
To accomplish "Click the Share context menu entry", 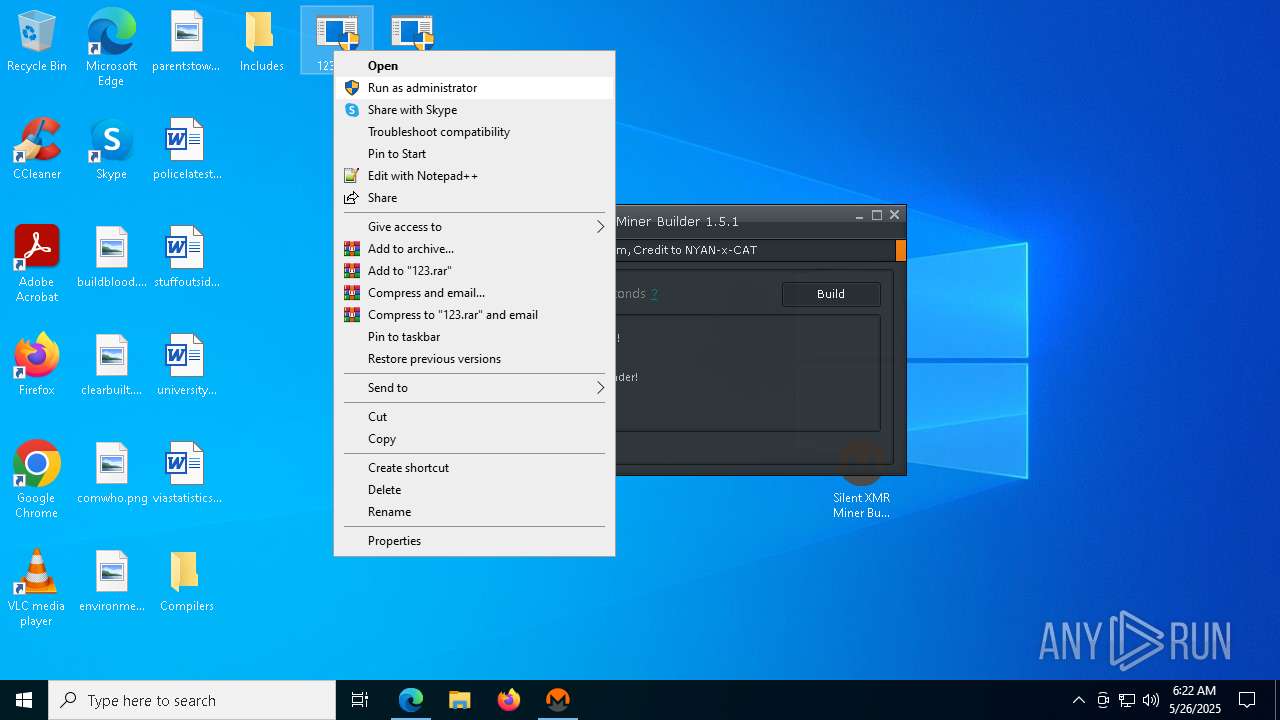I will pyautogui.click(x=474, y=198).
